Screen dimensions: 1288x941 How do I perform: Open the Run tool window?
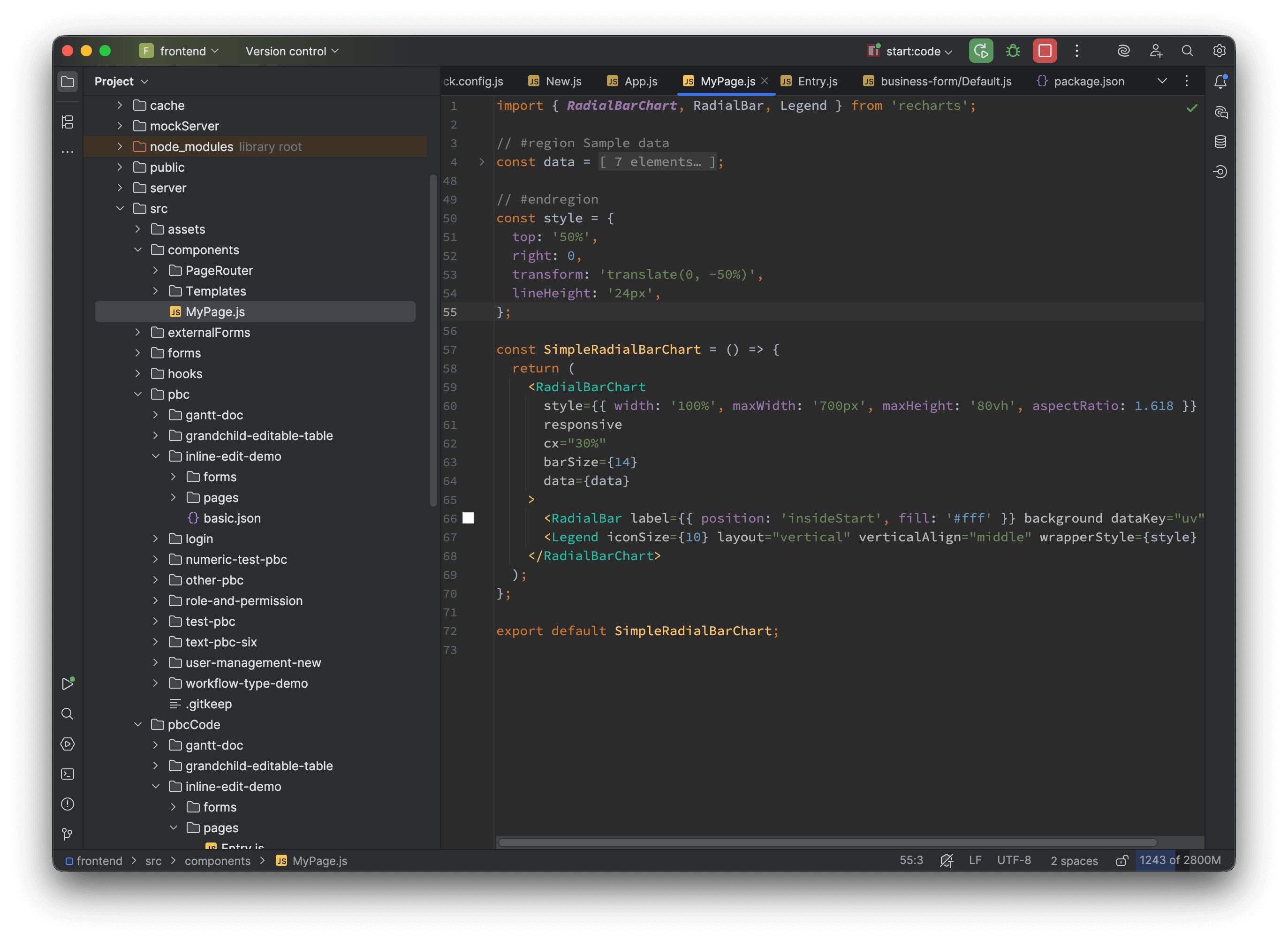point(67,683)
